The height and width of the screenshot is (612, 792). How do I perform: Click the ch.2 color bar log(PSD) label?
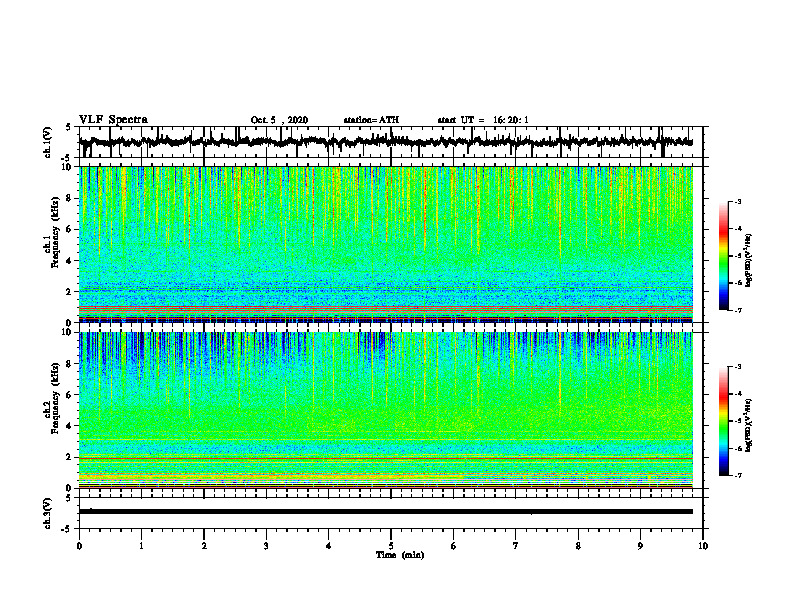749,425
